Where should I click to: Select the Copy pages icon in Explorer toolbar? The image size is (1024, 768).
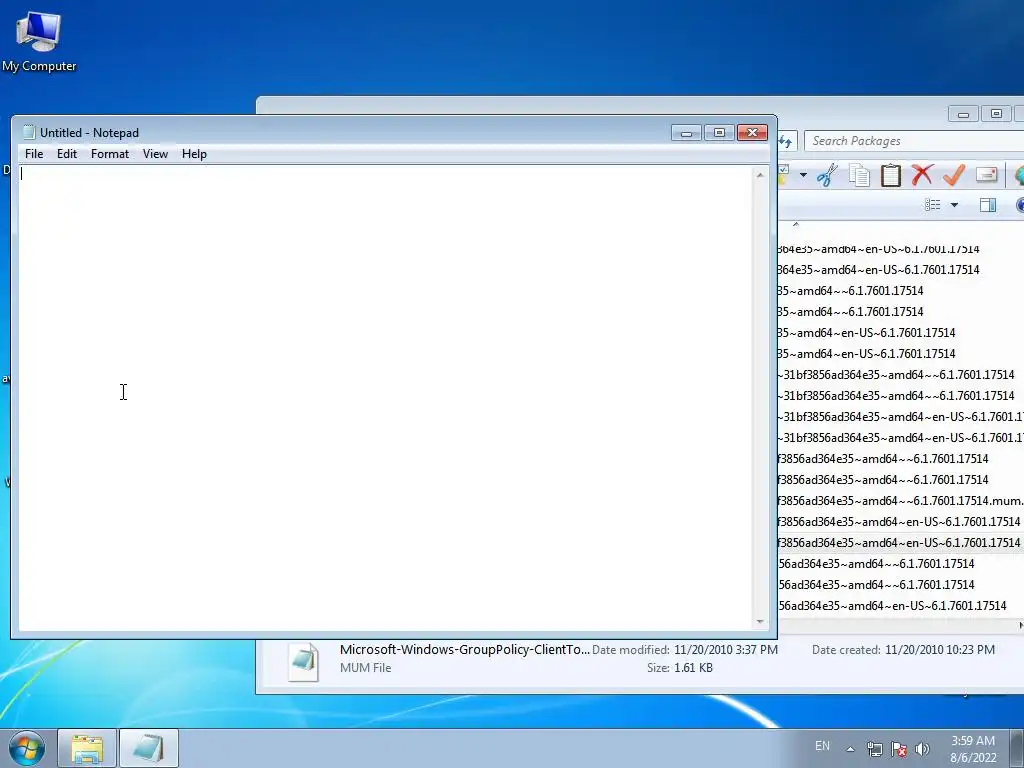(x=859, y=176)
